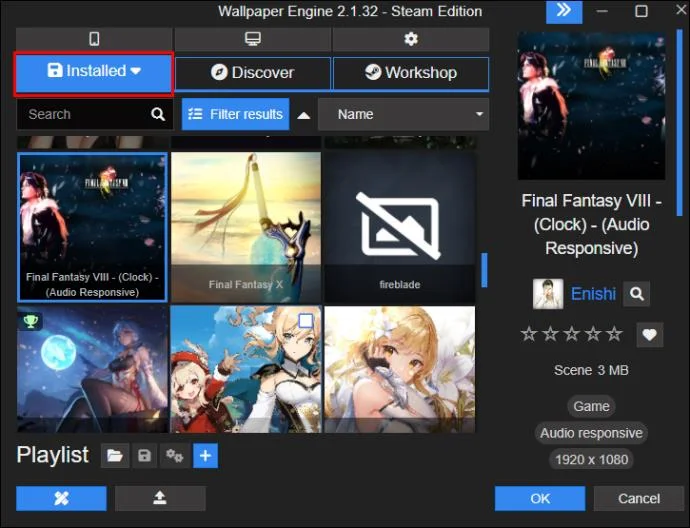690x528 pixels.
Task: Expand panel with double chevron button
Action: pos(564,11)
